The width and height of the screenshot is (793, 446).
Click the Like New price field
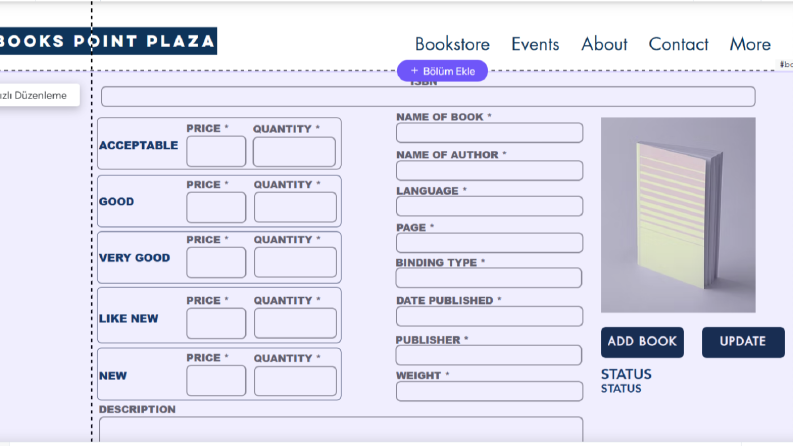coord(216,324)
